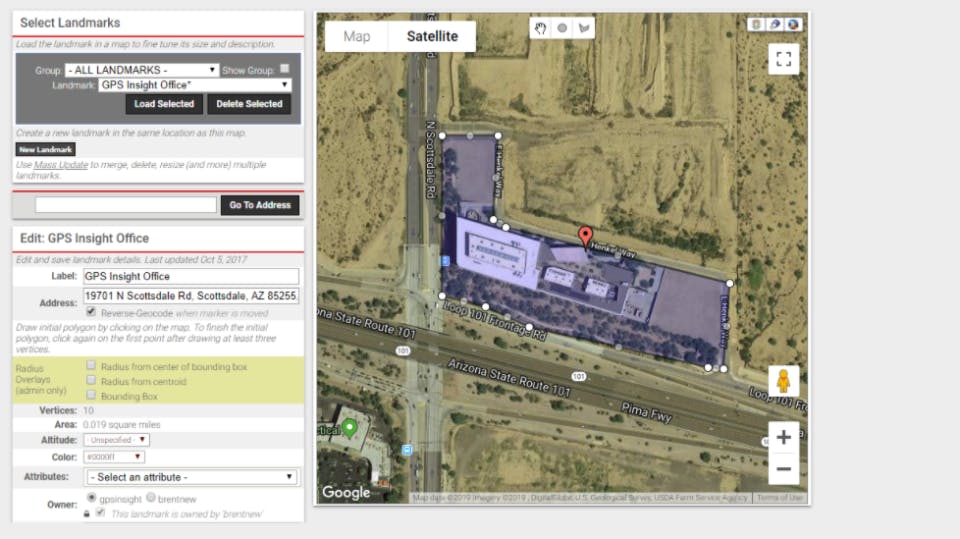
Task: Click the Delete Selected button
Action: (249, 104)
